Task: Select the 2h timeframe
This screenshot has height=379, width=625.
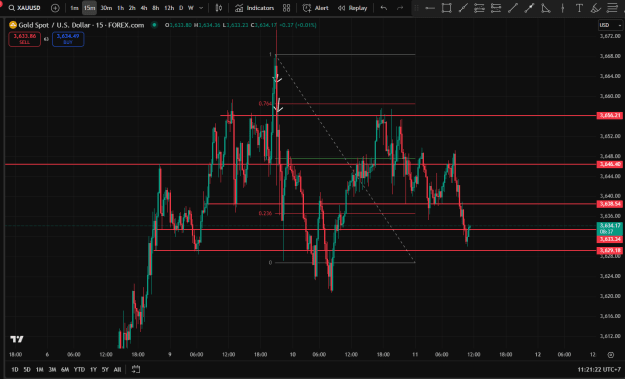Action: pos(132,8)
